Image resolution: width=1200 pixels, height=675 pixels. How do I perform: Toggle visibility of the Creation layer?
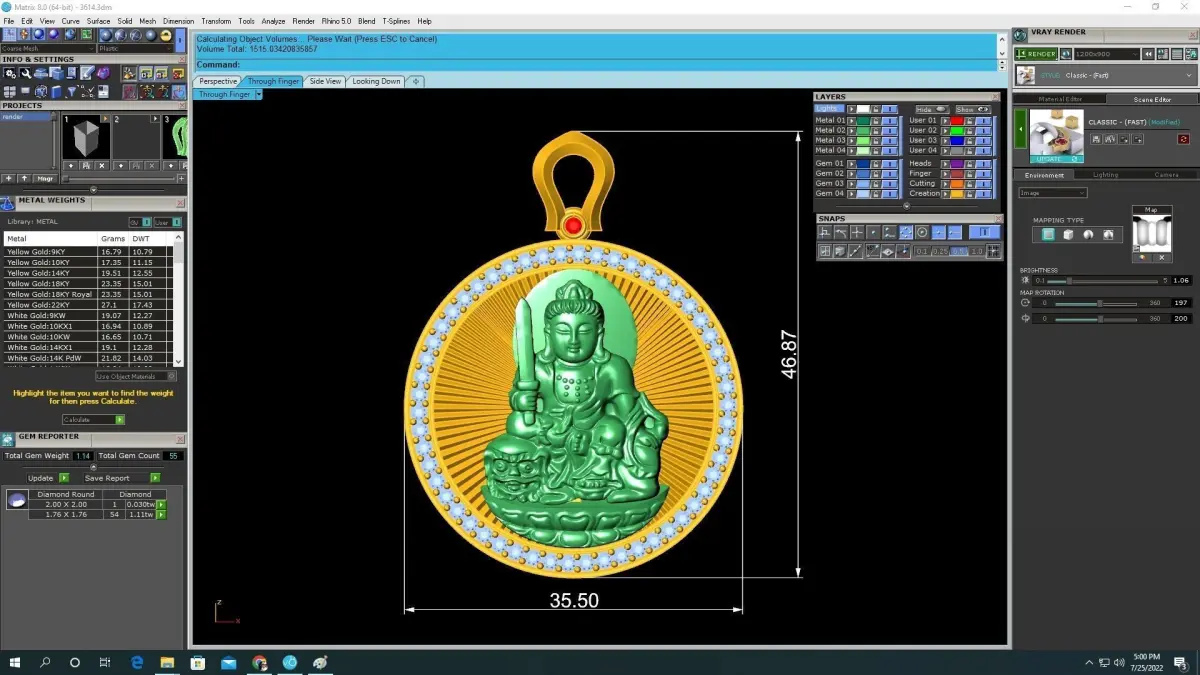(983, 194)
